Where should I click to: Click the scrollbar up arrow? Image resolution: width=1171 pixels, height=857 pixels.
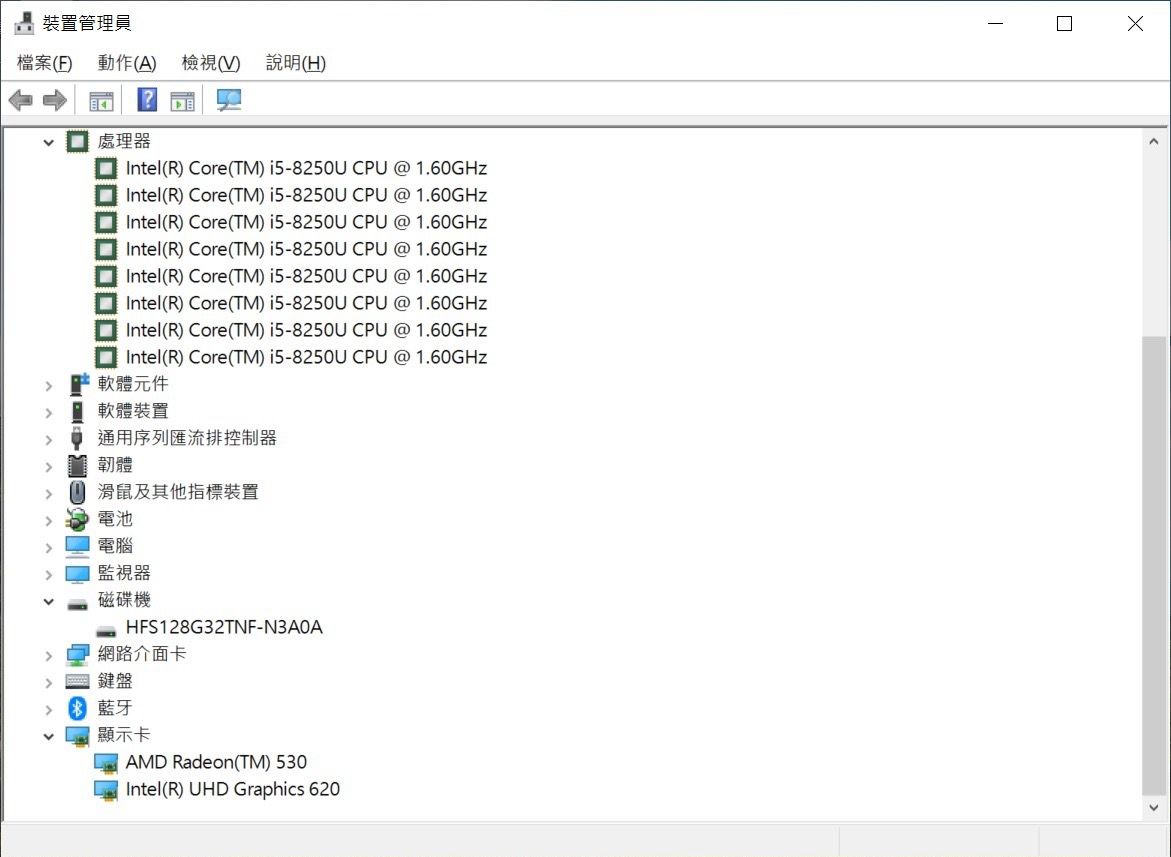click(1154, 142)
